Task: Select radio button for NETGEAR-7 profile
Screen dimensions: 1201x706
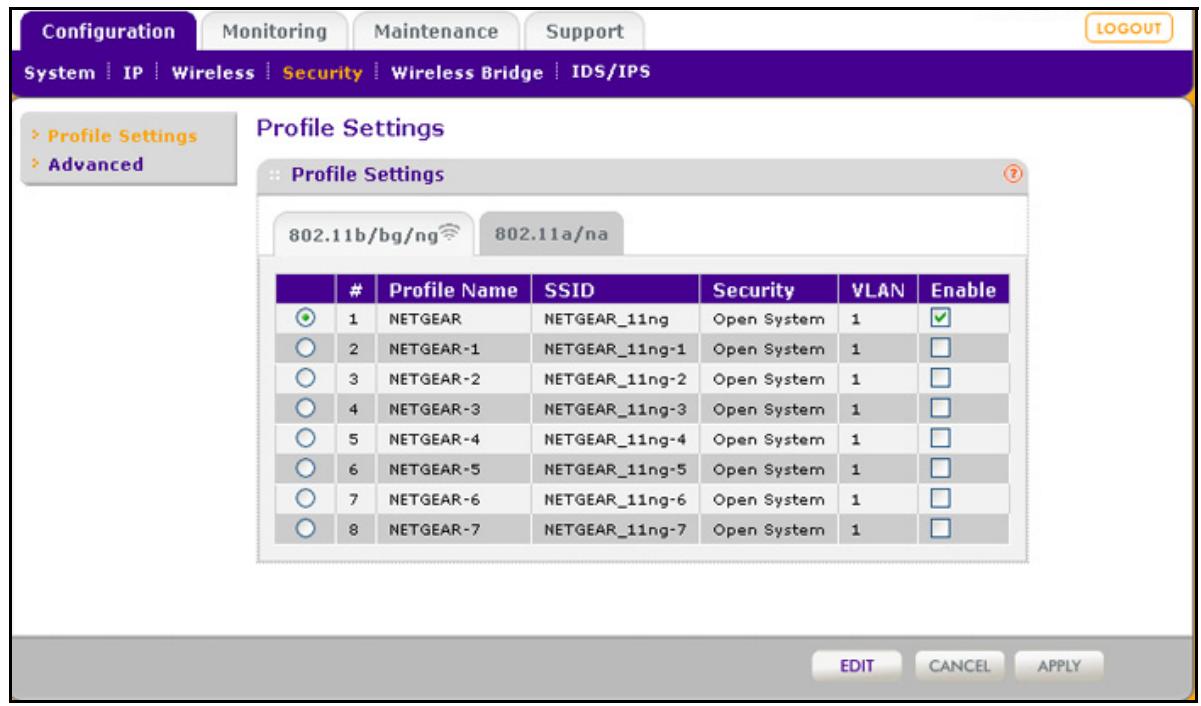Action: [x=308, y=526]
